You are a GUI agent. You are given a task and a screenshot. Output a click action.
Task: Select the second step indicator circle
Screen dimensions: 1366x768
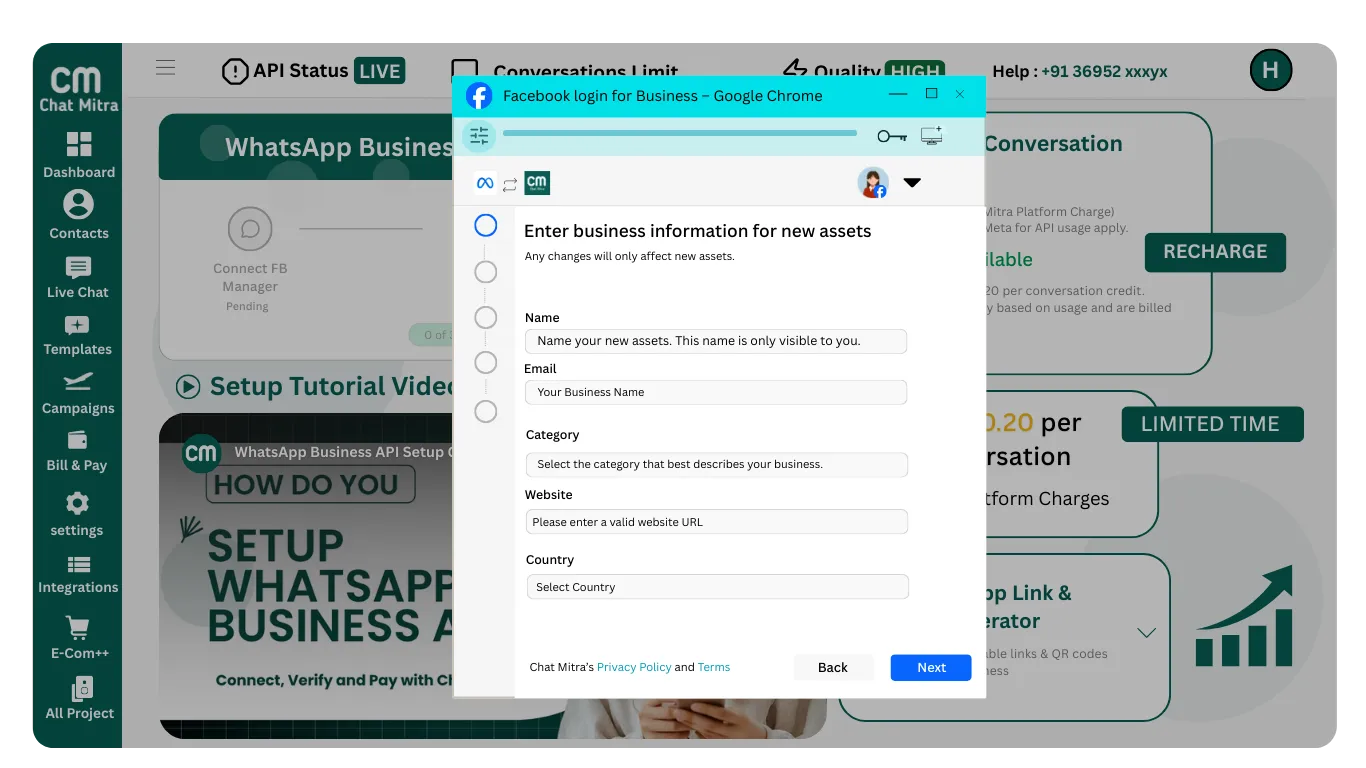(x=485, y=271)
